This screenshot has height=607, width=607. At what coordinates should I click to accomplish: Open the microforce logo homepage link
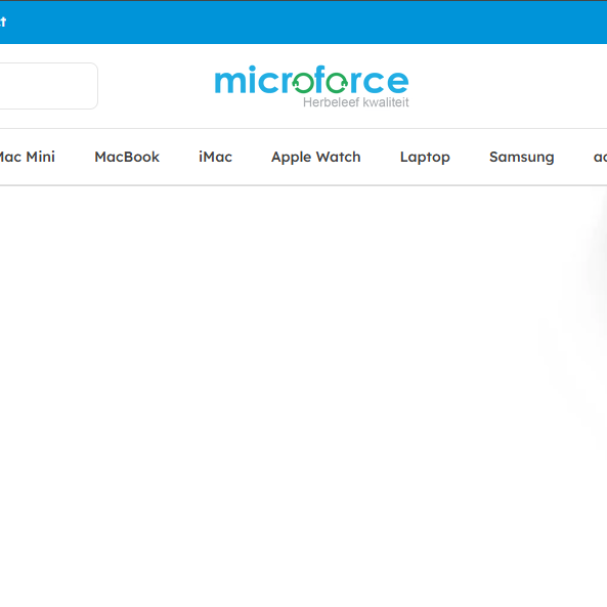[x=312, y=86]
